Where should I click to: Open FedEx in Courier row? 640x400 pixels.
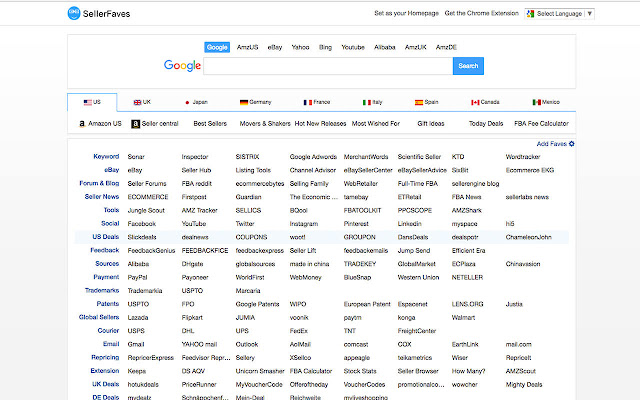coord(298,331)
